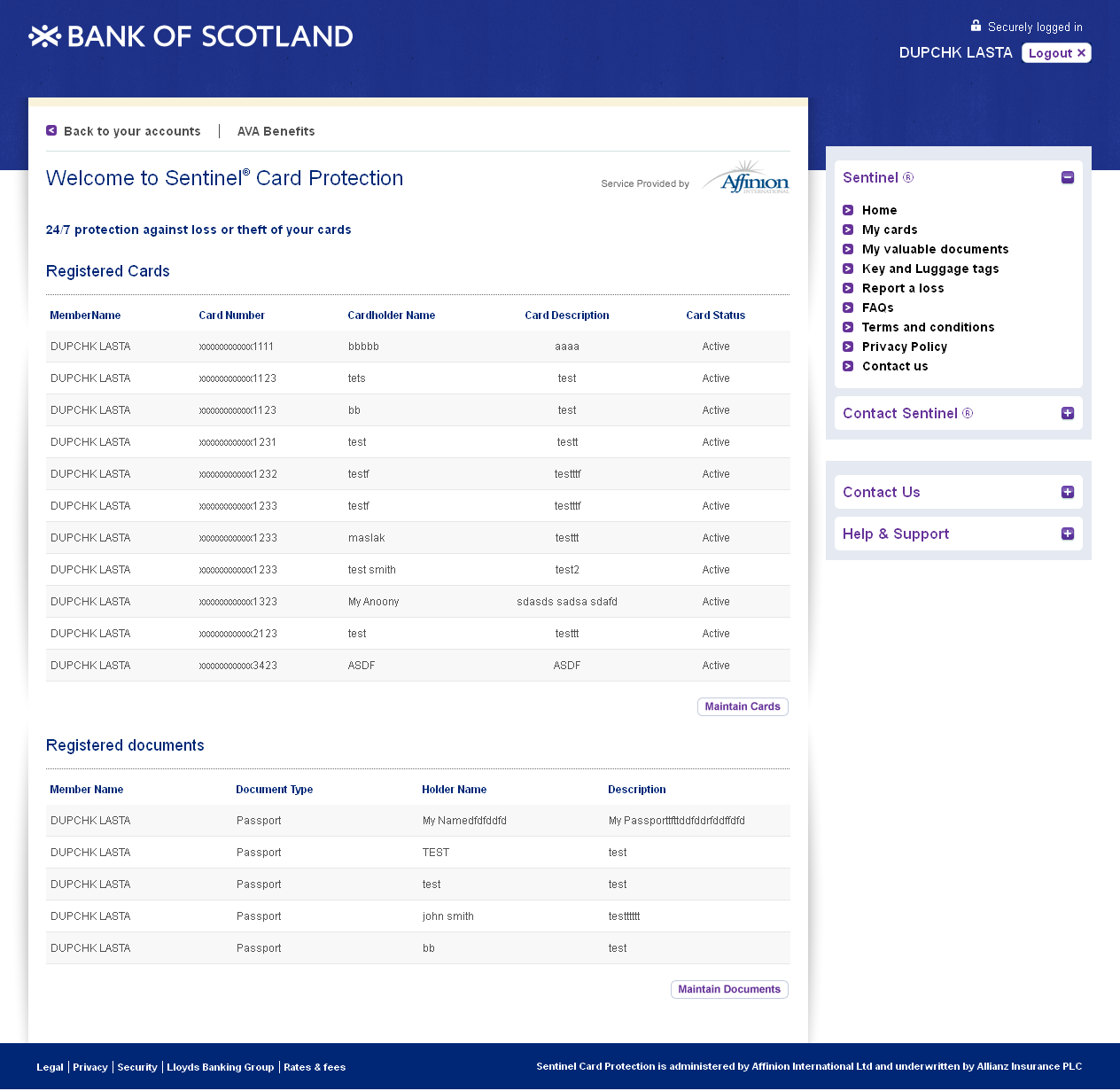Click the Security link in the footer

coord(137,1067)
